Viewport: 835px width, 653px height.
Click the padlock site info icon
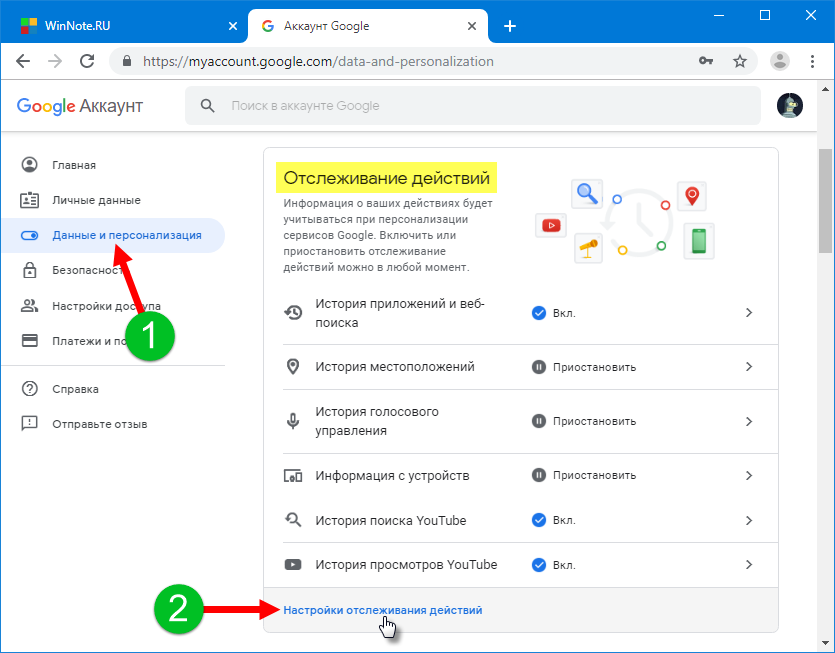pyautogui.click(x=127, y=61)
